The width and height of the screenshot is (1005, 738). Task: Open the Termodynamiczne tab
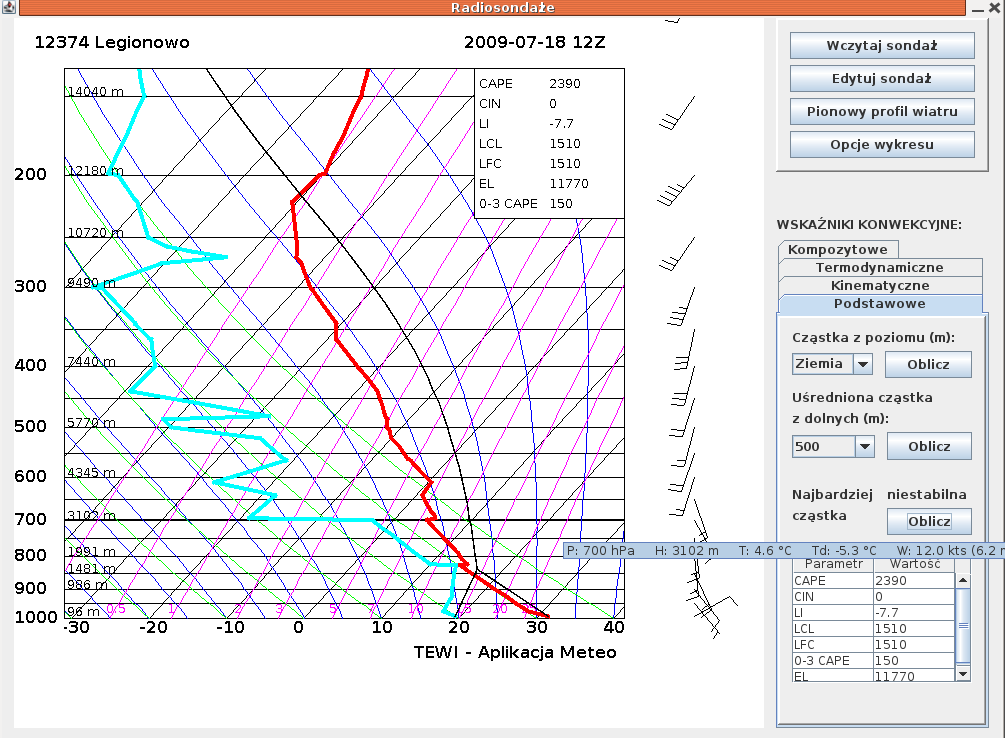tap(880, 267)
